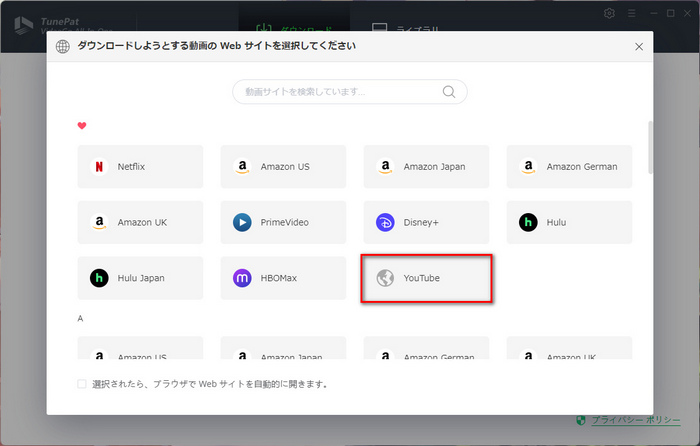Click the TunePat logo icon
The height and width of the screenshot is (446, 700).
pyautogui.click(x=23, y=25)
